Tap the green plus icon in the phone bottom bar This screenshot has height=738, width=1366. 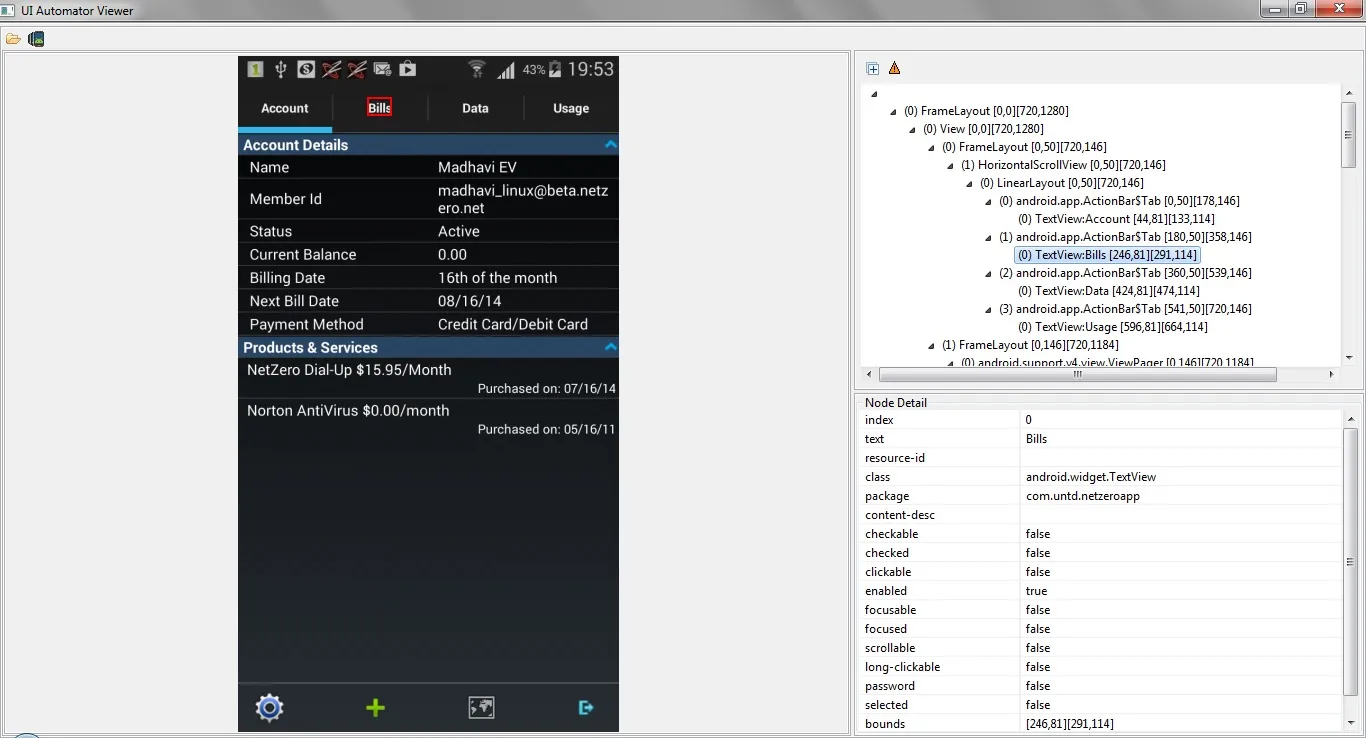tap(375, 708)
